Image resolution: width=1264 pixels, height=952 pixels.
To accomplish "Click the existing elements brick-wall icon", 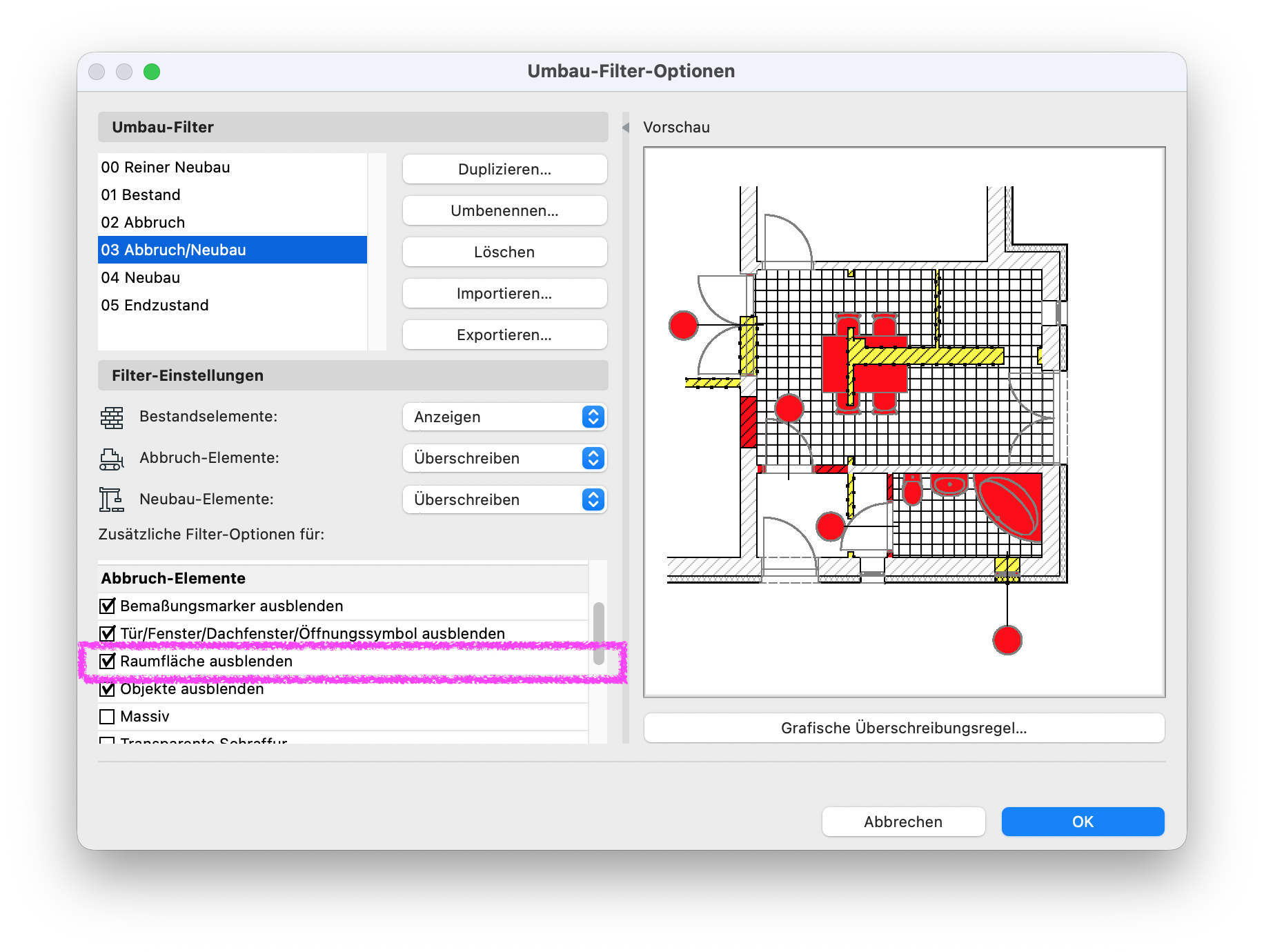I will (x=111, y=417).
